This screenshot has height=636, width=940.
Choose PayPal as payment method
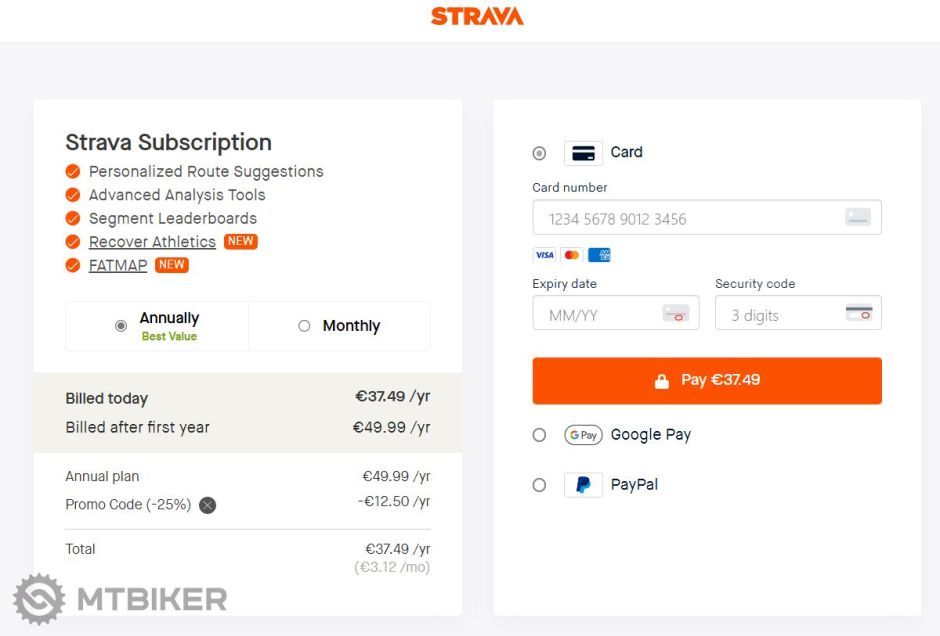click(539, 485)
